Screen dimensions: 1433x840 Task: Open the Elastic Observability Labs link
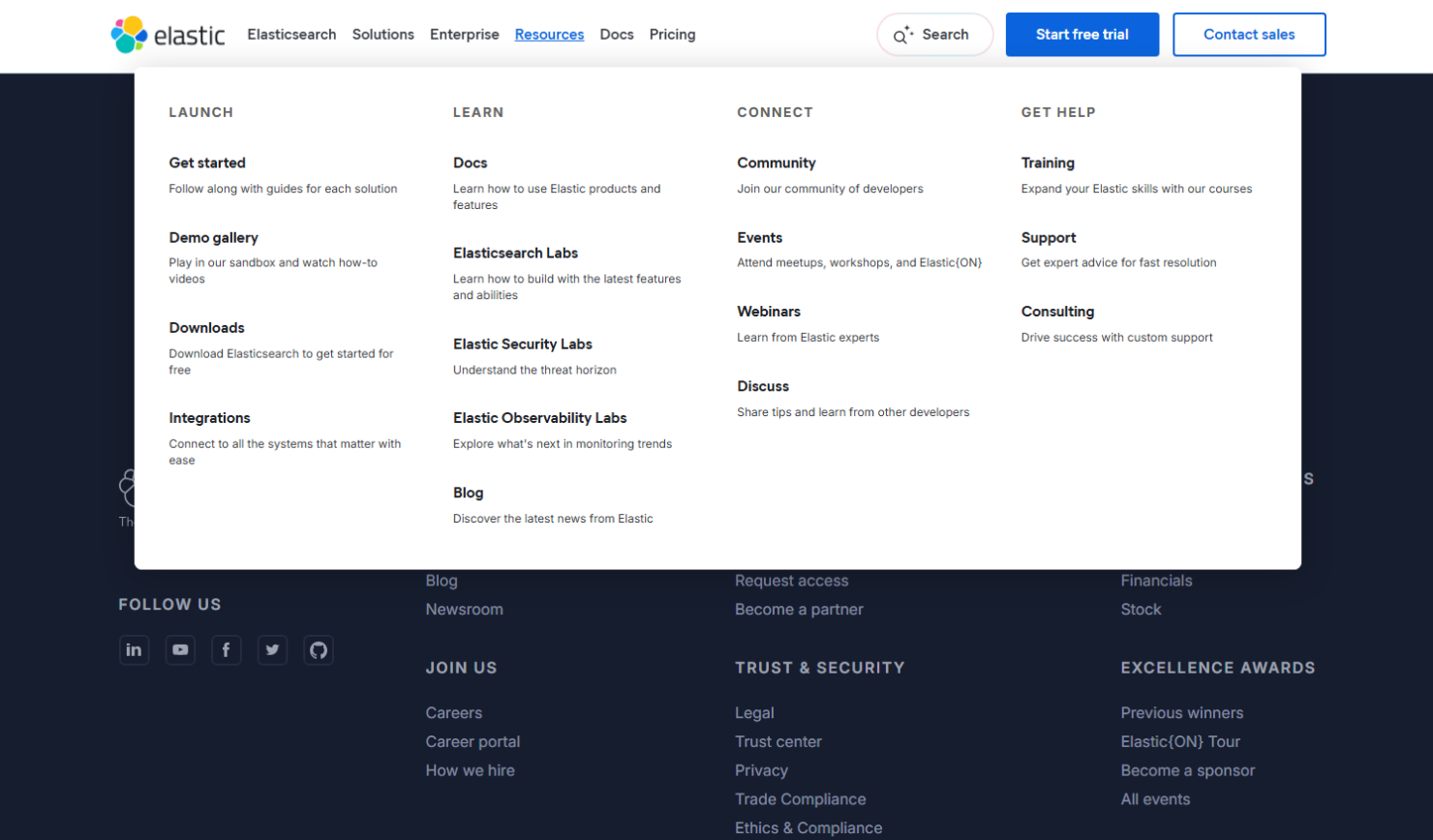(x=539, y=418)
